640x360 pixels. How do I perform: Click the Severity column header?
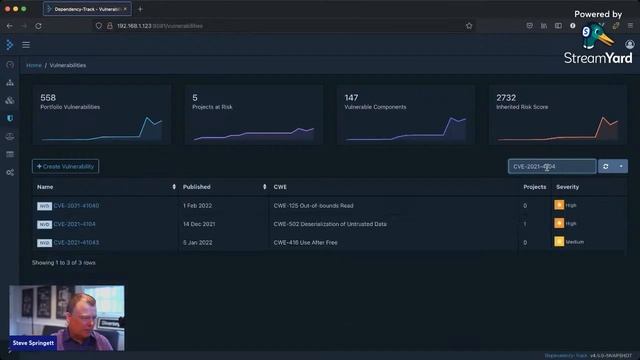tap(567, 187)
